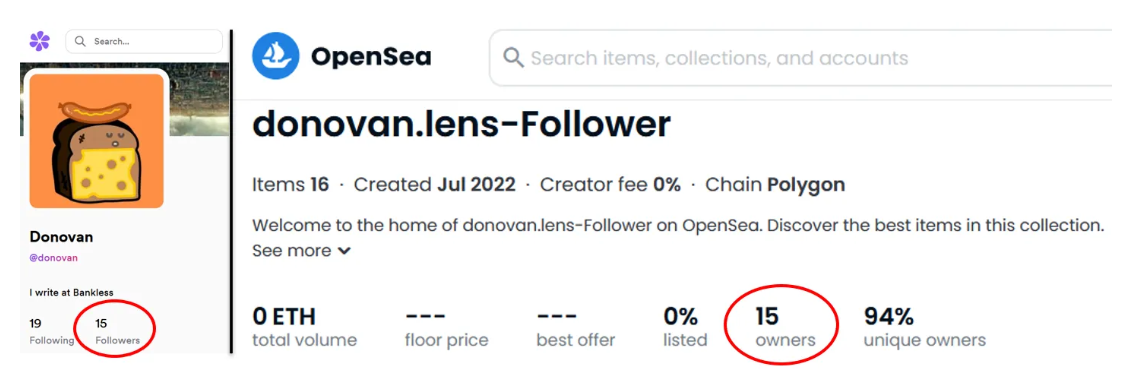View the 19 Following list
This screenshot has height=374, width=1128.
tap(51, 332)
